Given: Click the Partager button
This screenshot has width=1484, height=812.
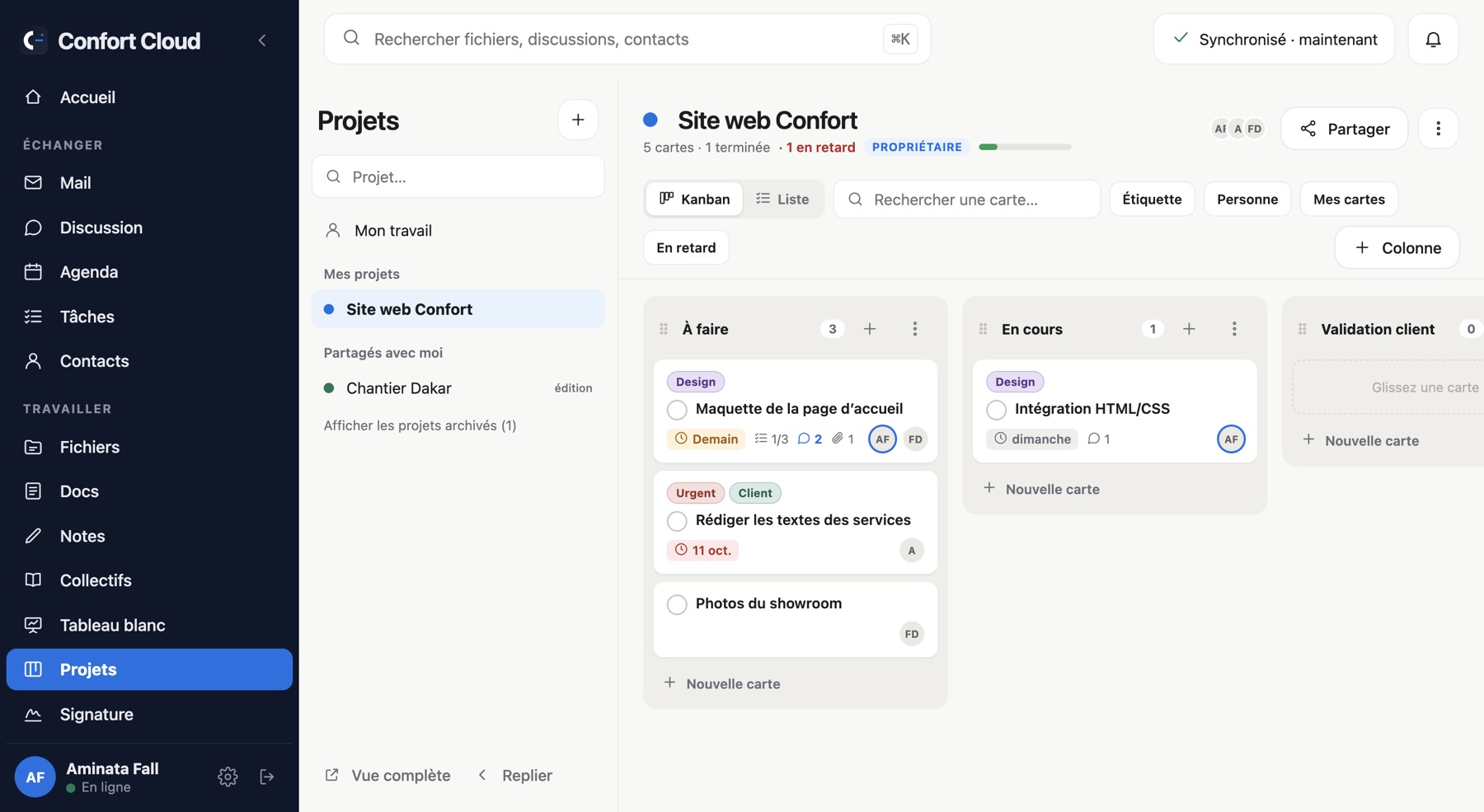Looking at the screenshot, I should pos(1344,129).
